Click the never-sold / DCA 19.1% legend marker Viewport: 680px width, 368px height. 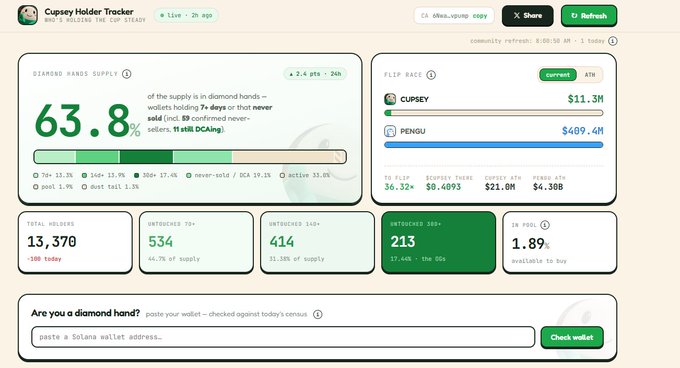[x=189, y=175]
